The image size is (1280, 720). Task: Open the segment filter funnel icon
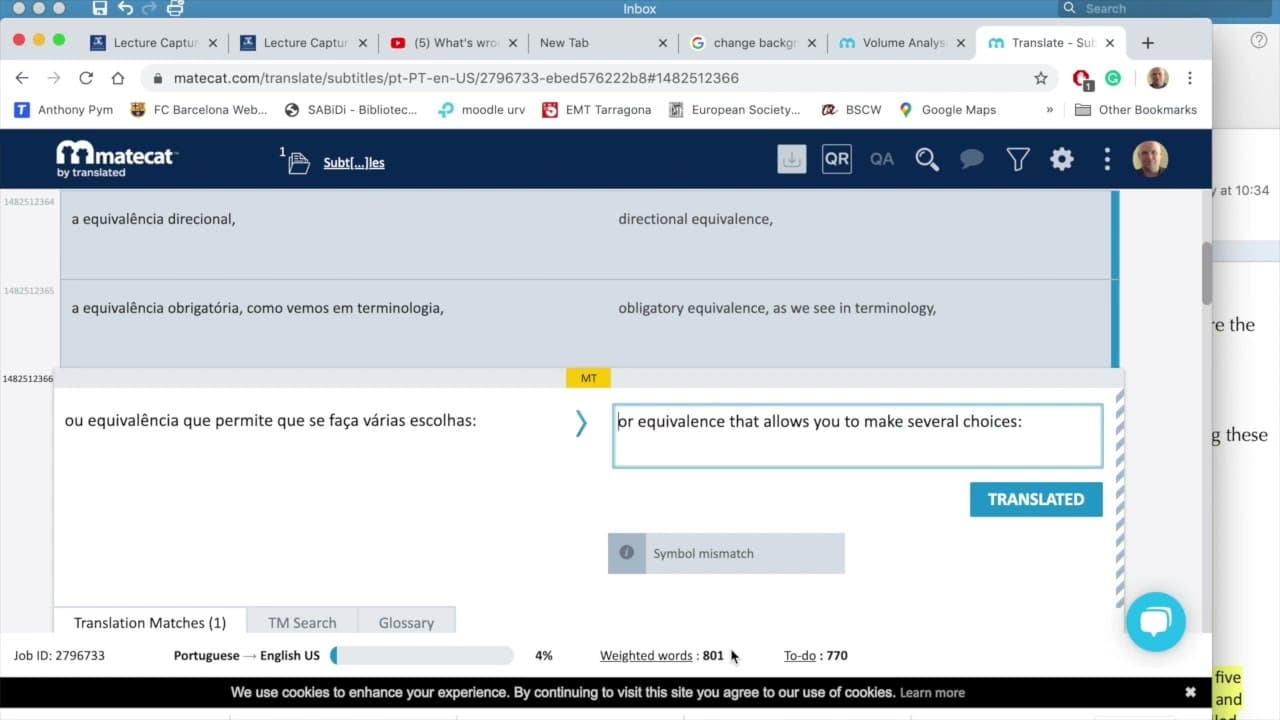pyautogui.click(x=1018, y=159)
